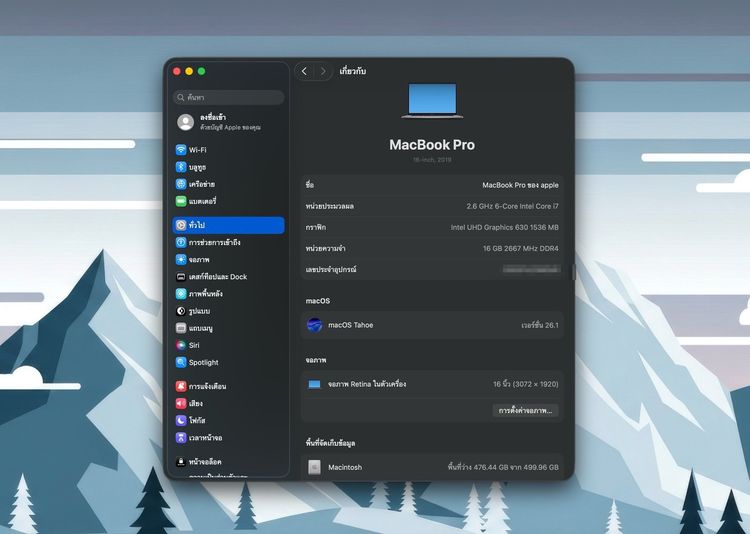Click the user avatar for Apple sign-in

coord(186,122)
